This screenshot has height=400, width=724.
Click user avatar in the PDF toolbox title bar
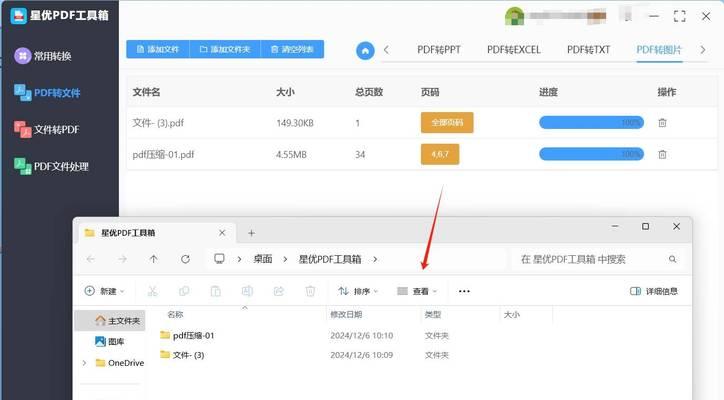tap(514, 16)
